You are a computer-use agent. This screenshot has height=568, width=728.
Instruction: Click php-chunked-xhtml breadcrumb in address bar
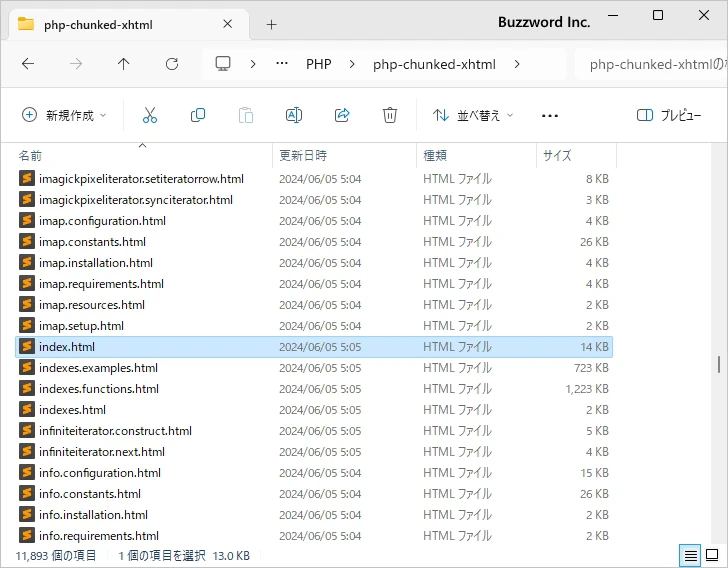[434, 64]
